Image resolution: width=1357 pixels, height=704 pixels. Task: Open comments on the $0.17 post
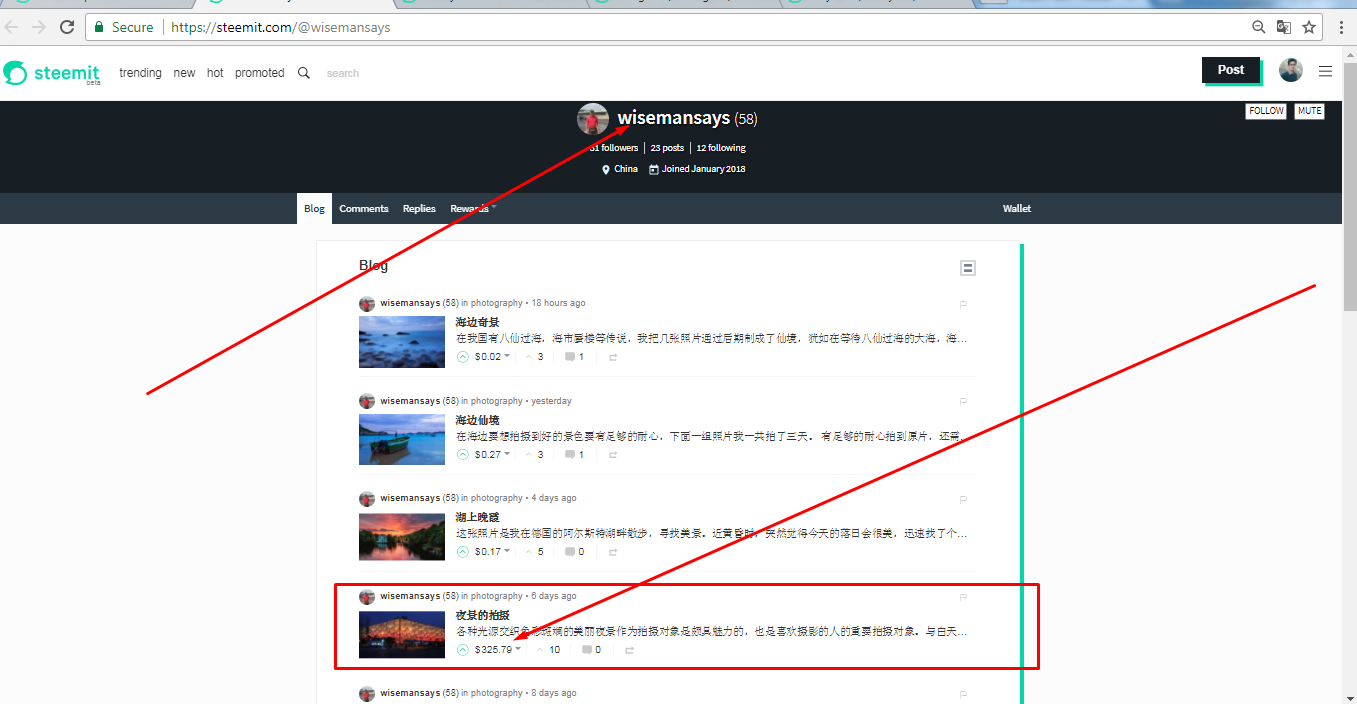click(x=575, y=552)
